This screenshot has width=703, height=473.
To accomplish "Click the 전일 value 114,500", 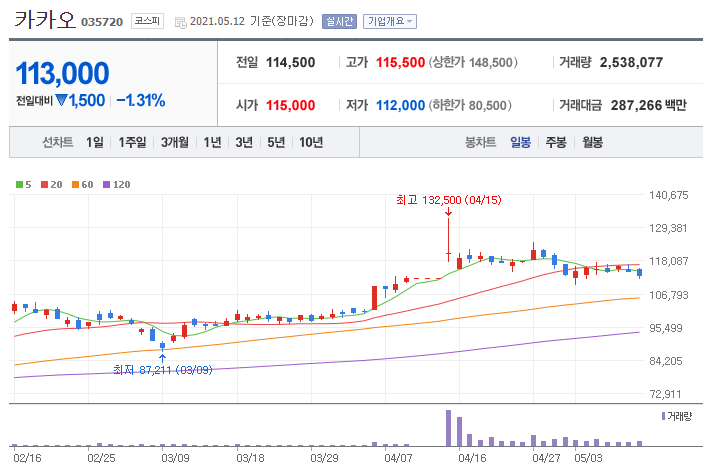I will click(x=291, y=62).
